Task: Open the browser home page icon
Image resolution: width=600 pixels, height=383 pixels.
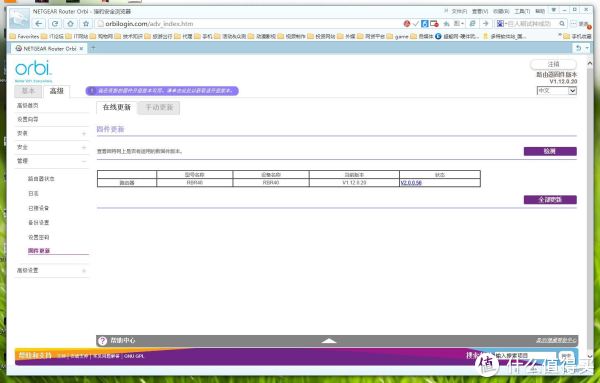Action: pyautogui.click(x=70, y=24)
